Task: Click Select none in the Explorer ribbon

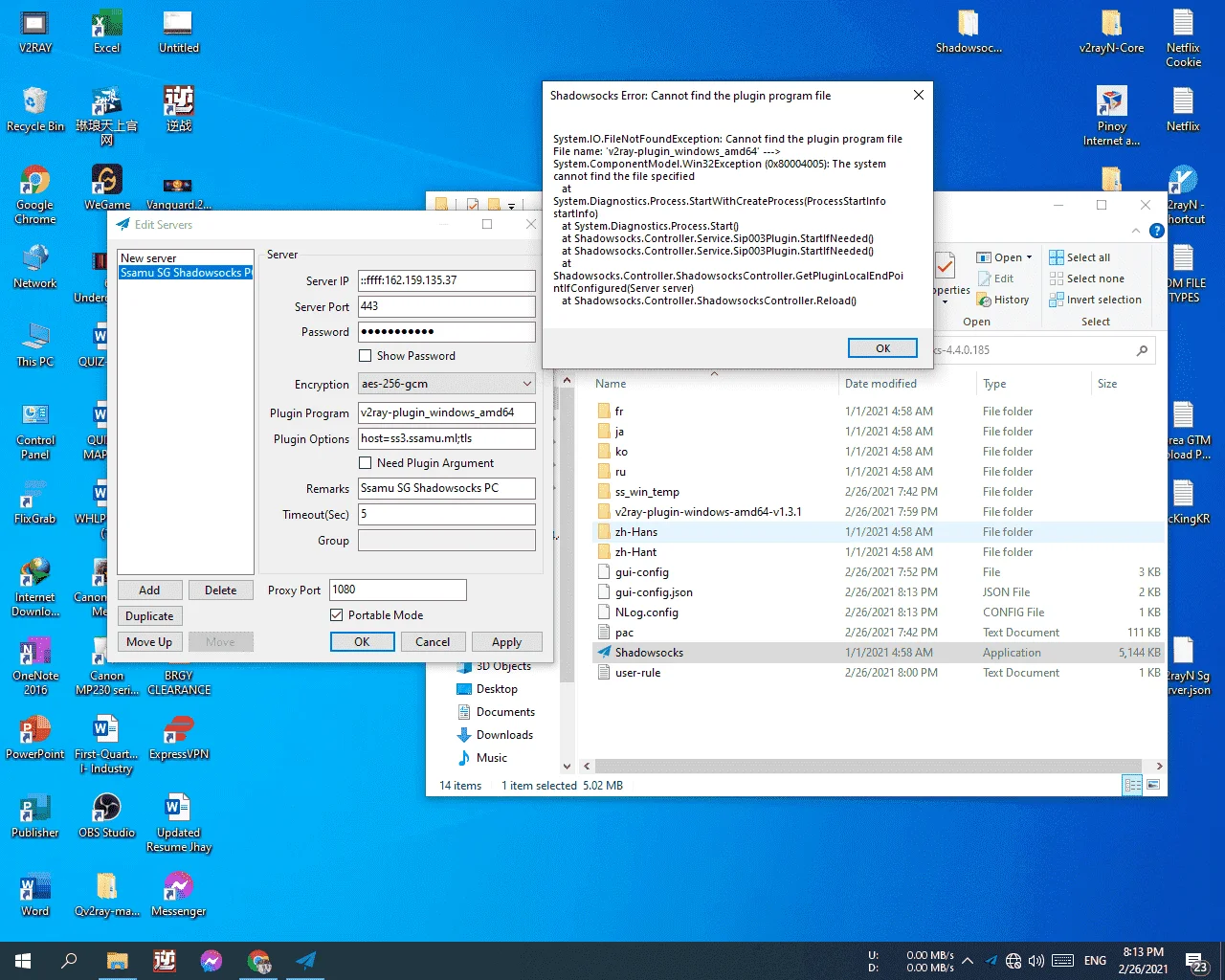Action: click(x=1086, y=278)
